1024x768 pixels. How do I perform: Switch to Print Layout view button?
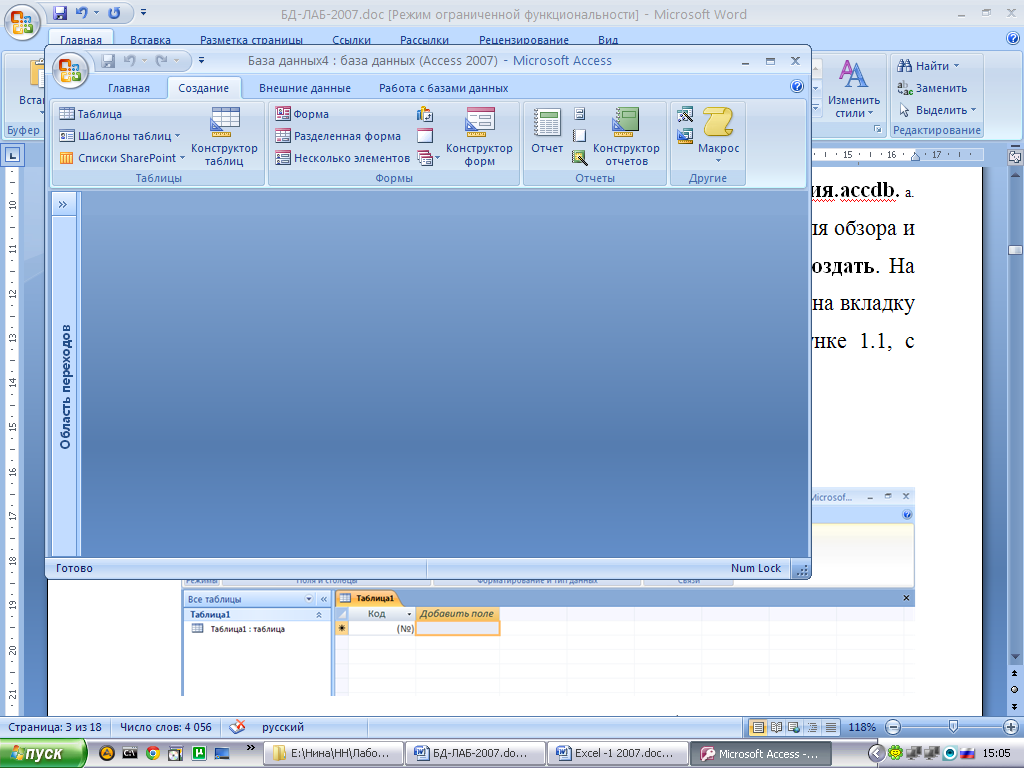point(758,727)
